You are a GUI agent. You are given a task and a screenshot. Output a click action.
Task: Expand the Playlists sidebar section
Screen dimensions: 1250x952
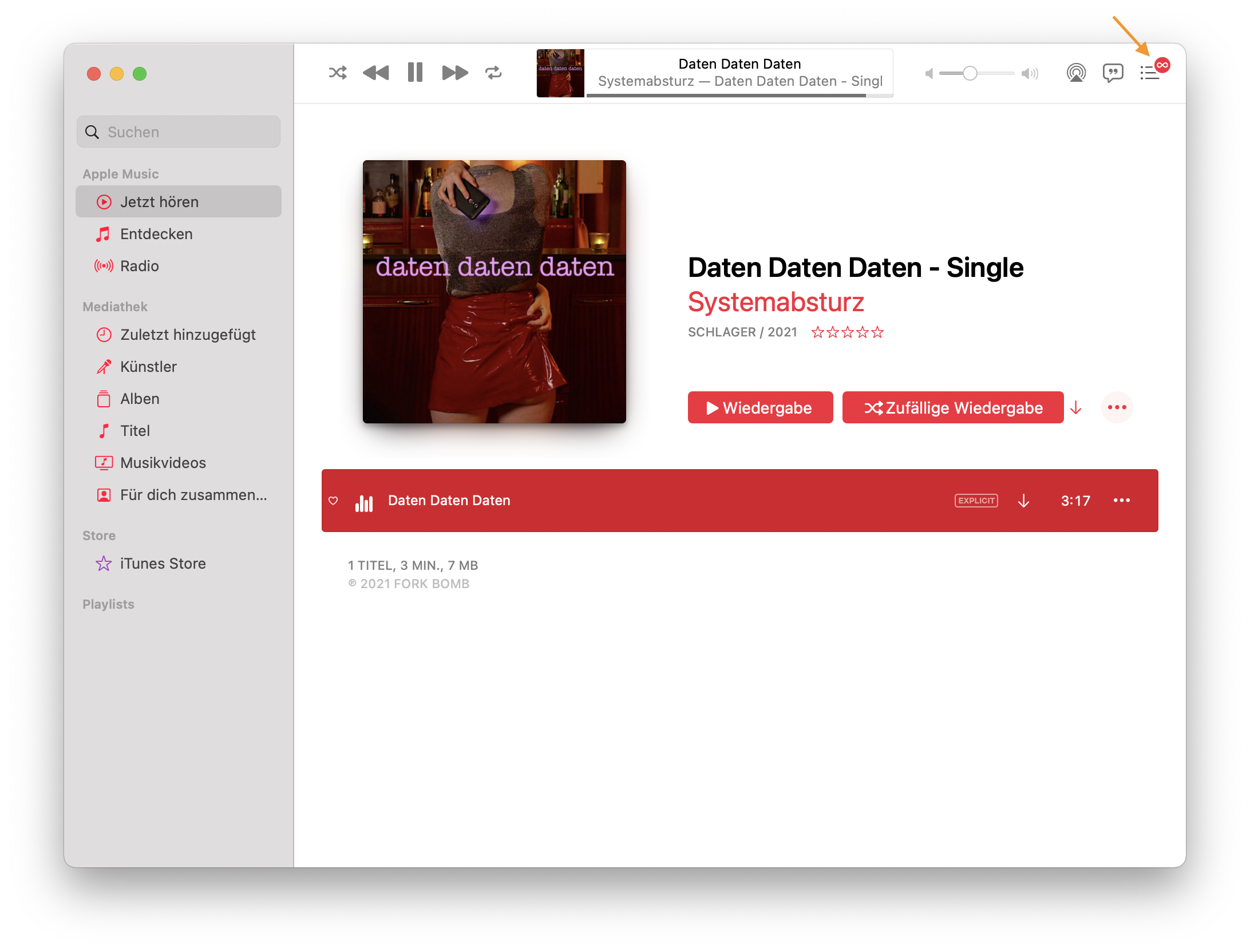[x=109, y=604]
